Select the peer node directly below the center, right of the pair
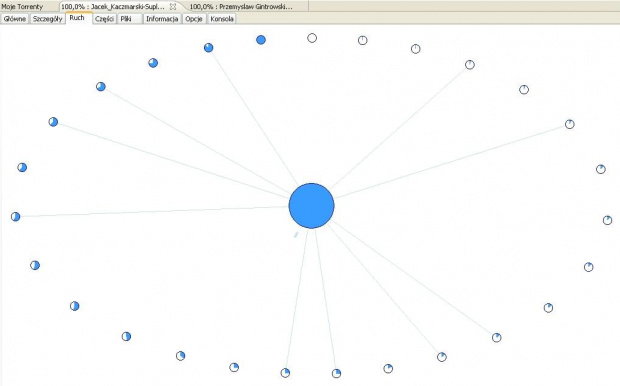620x386 pixels. point(336,373)
